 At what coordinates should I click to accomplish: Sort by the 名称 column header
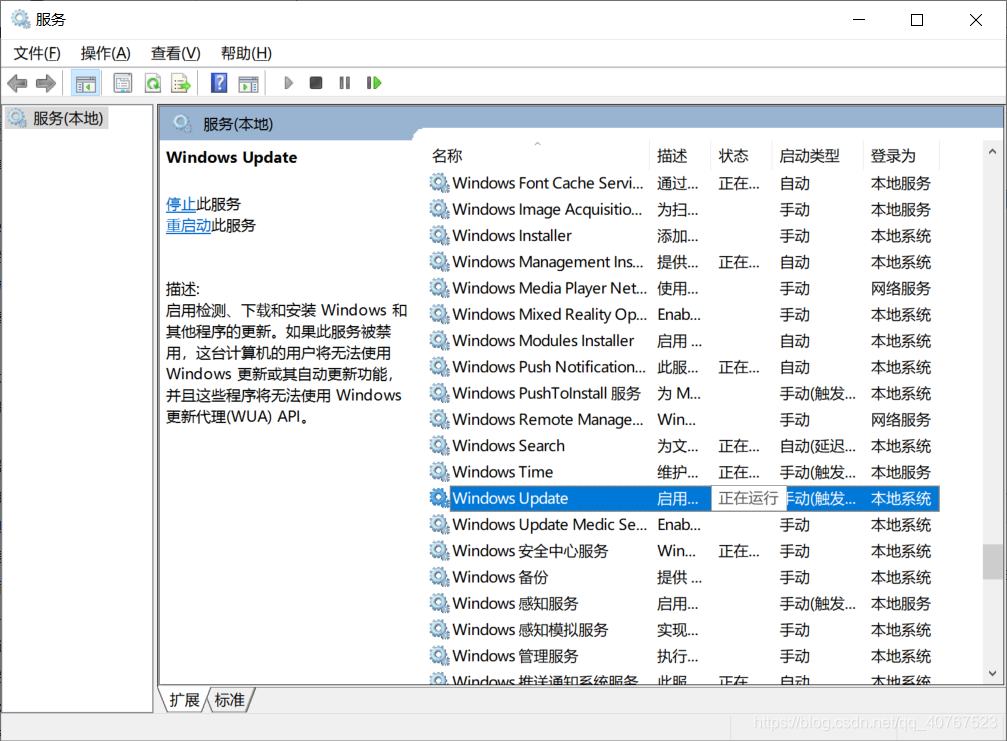539,155
